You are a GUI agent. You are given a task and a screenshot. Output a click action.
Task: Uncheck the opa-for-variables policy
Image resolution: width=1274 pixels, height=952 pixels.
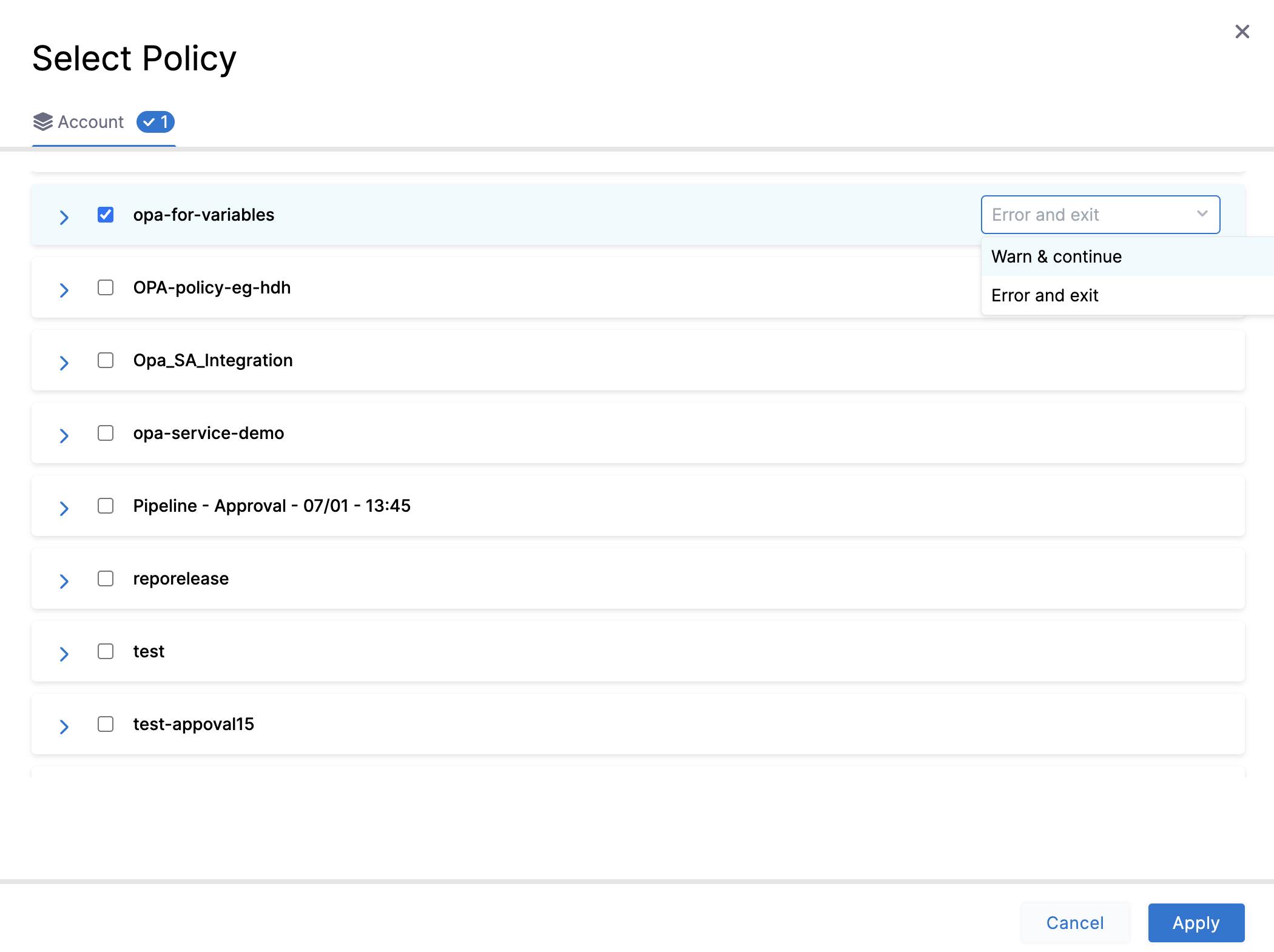click(x=106, y=215)
